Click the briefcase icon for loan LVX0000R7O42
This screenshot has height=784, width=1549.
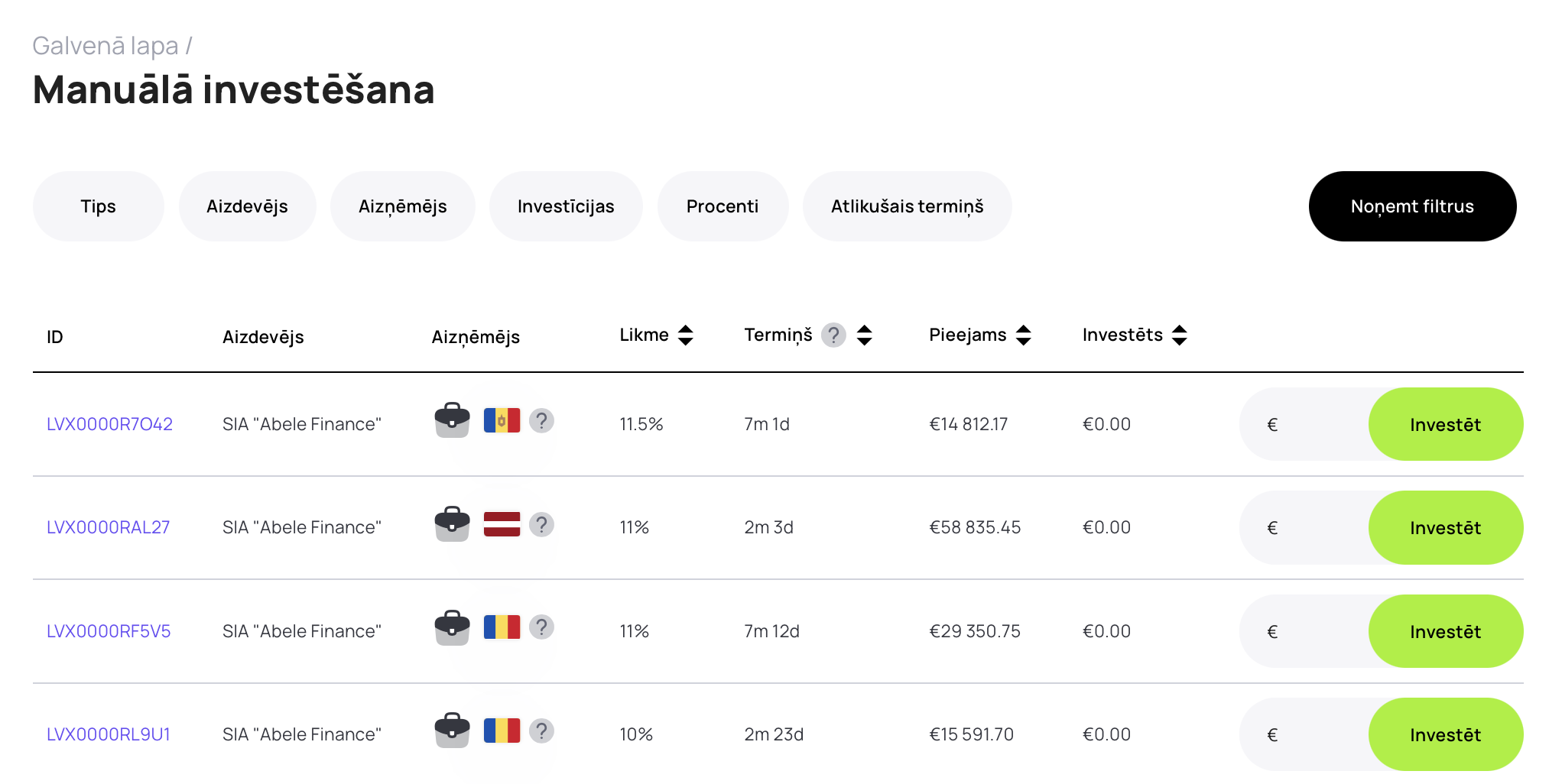tap(452, 420)
